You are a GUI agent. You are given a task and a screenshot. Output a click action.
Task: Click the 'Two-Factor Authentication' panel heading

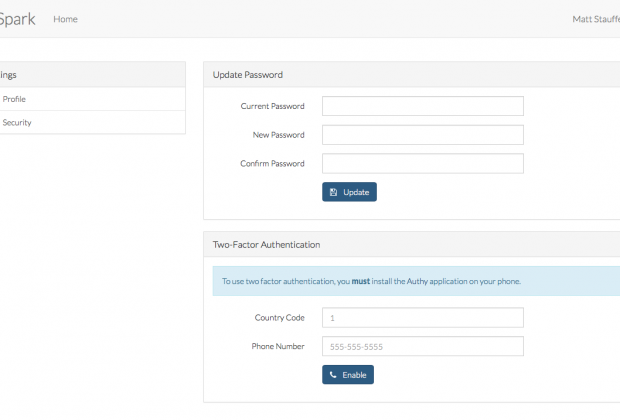pyautogui.click(x=267, y=245)
